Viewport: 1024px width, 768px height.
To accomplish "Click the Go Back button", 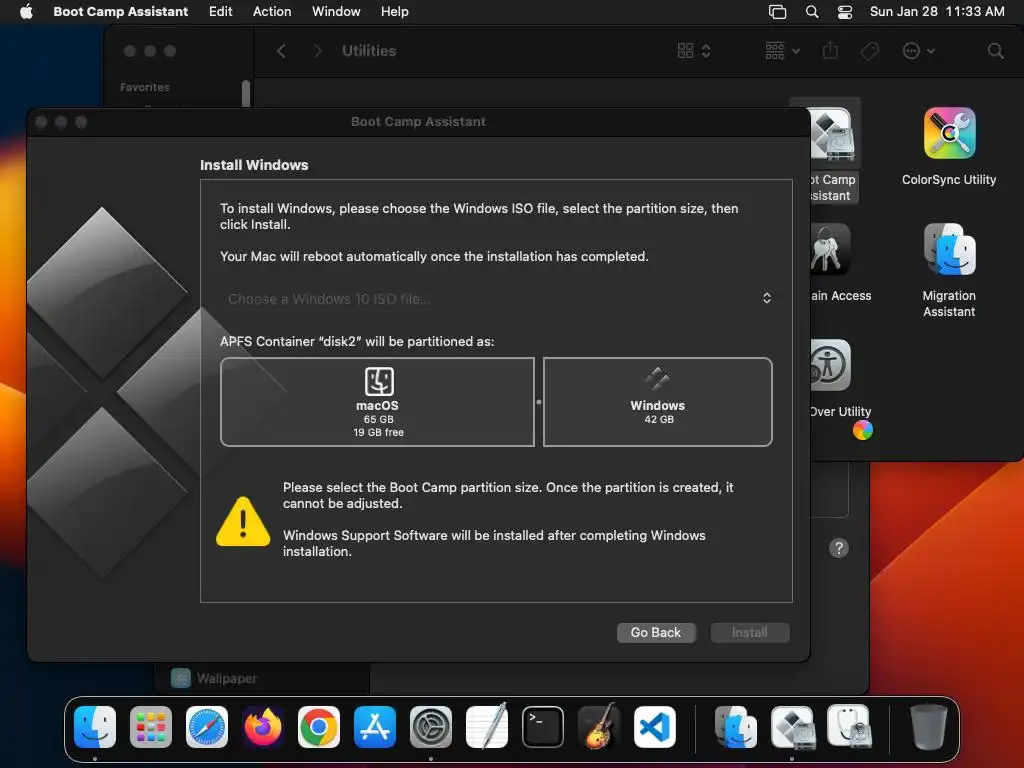I will tap(656, 632).
